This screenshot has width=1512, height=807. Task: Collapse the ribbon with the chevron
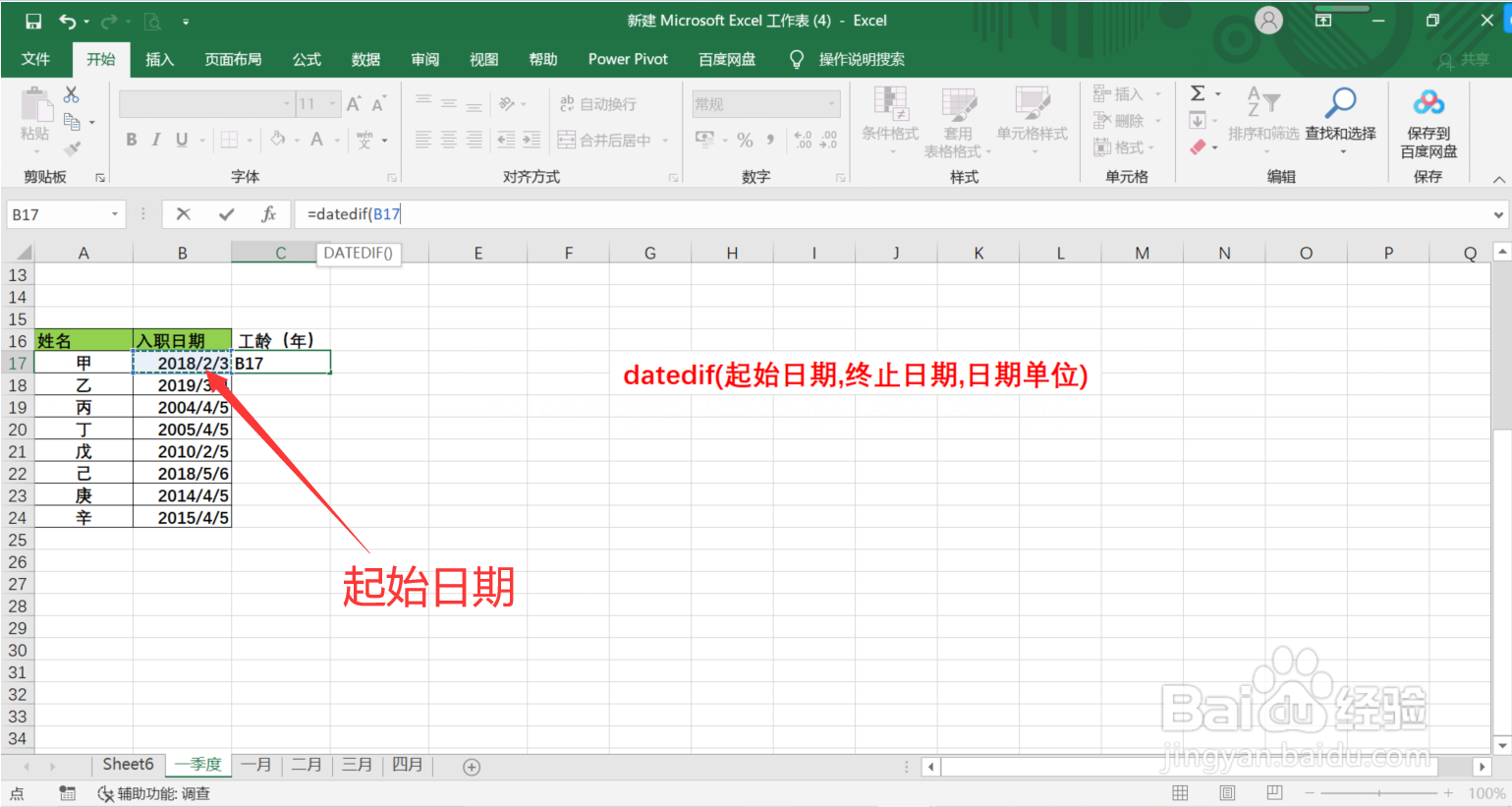pos(1499,179)
